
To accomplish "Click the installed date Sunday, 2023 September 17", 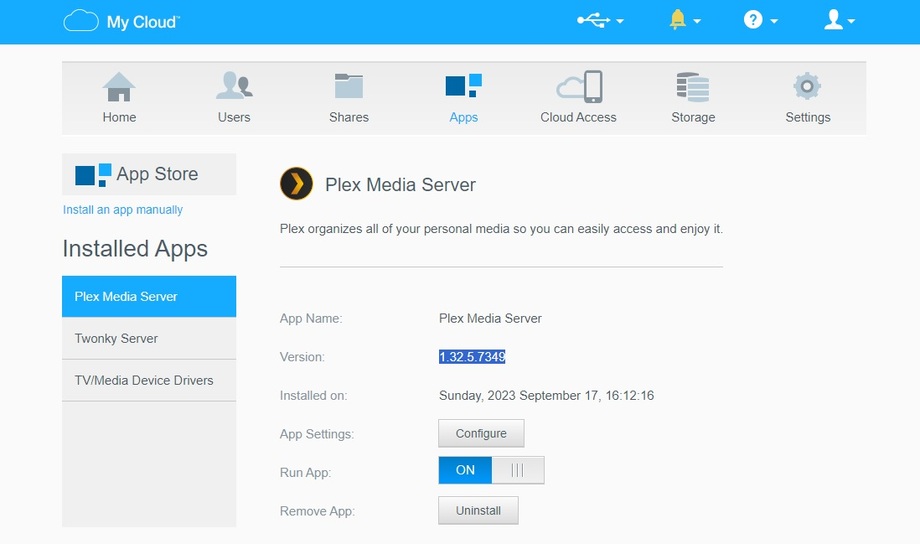I will coord(546,396).
